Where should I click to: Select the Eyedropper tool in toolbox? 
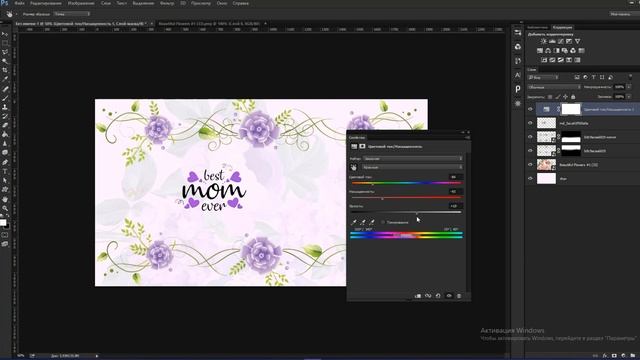[5, 79]
